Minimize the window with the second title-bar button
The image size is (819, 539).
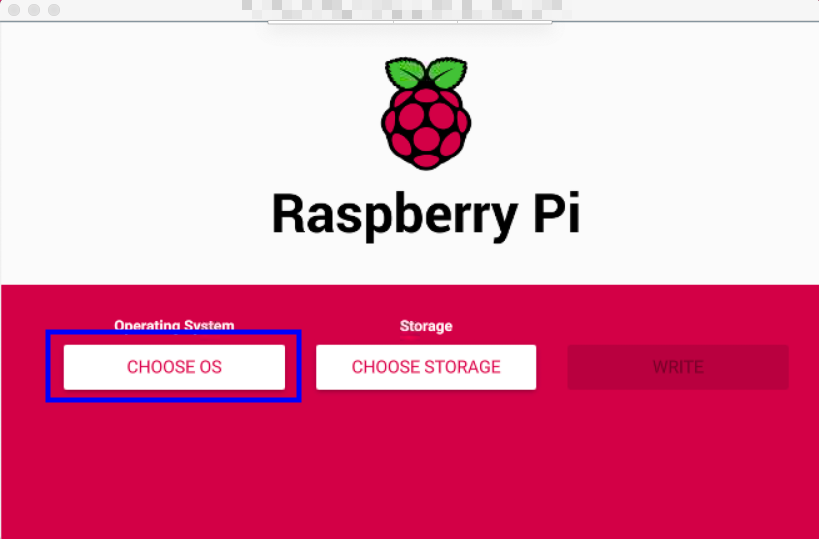[34, 10]
